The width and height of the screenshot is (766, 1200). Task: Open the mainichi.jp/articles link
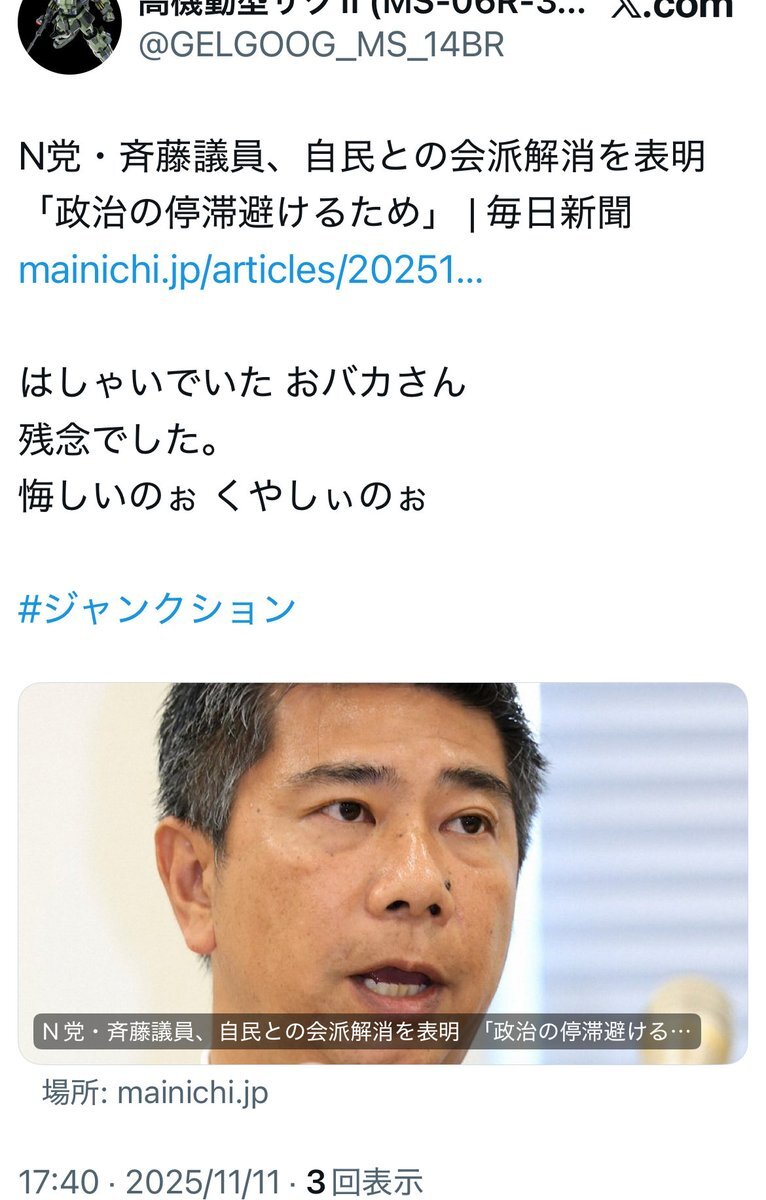tap(251, 271)
